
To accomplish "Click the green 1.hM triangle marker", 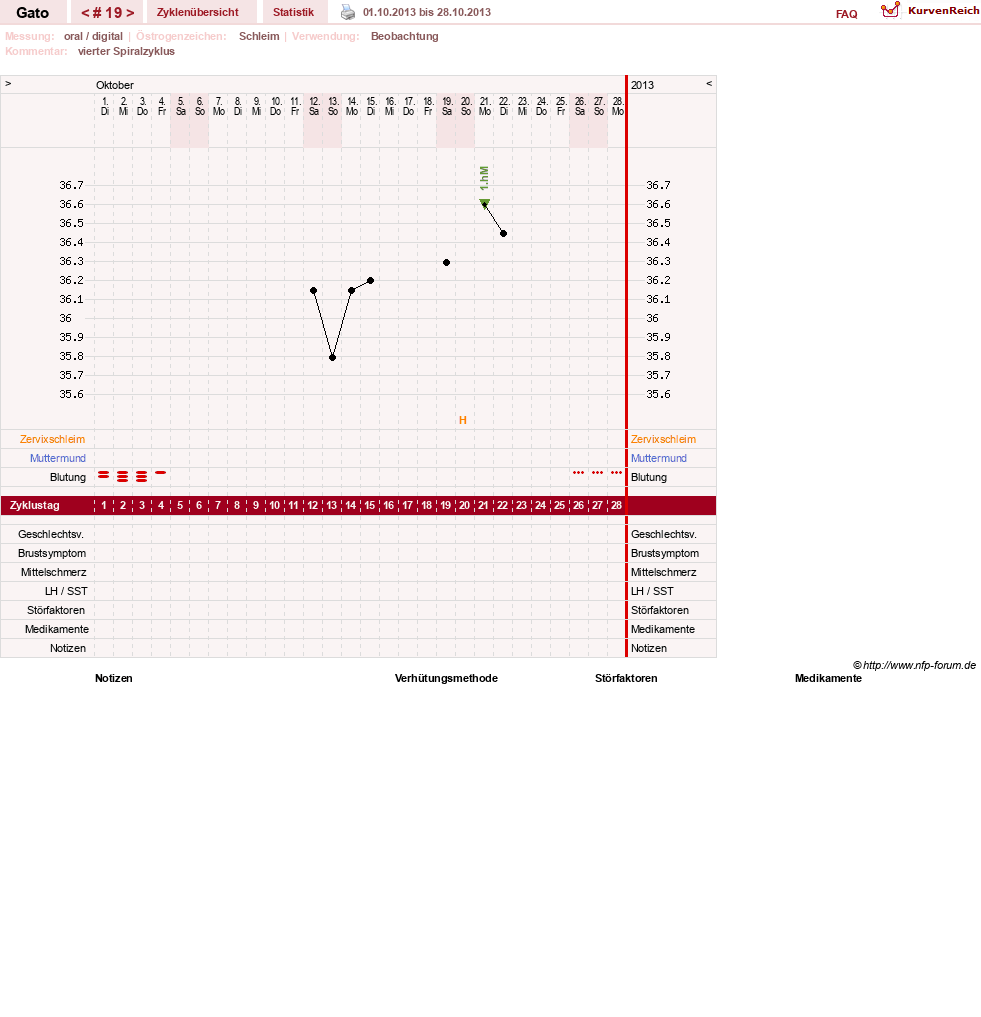I will click(x=485, y=203).
